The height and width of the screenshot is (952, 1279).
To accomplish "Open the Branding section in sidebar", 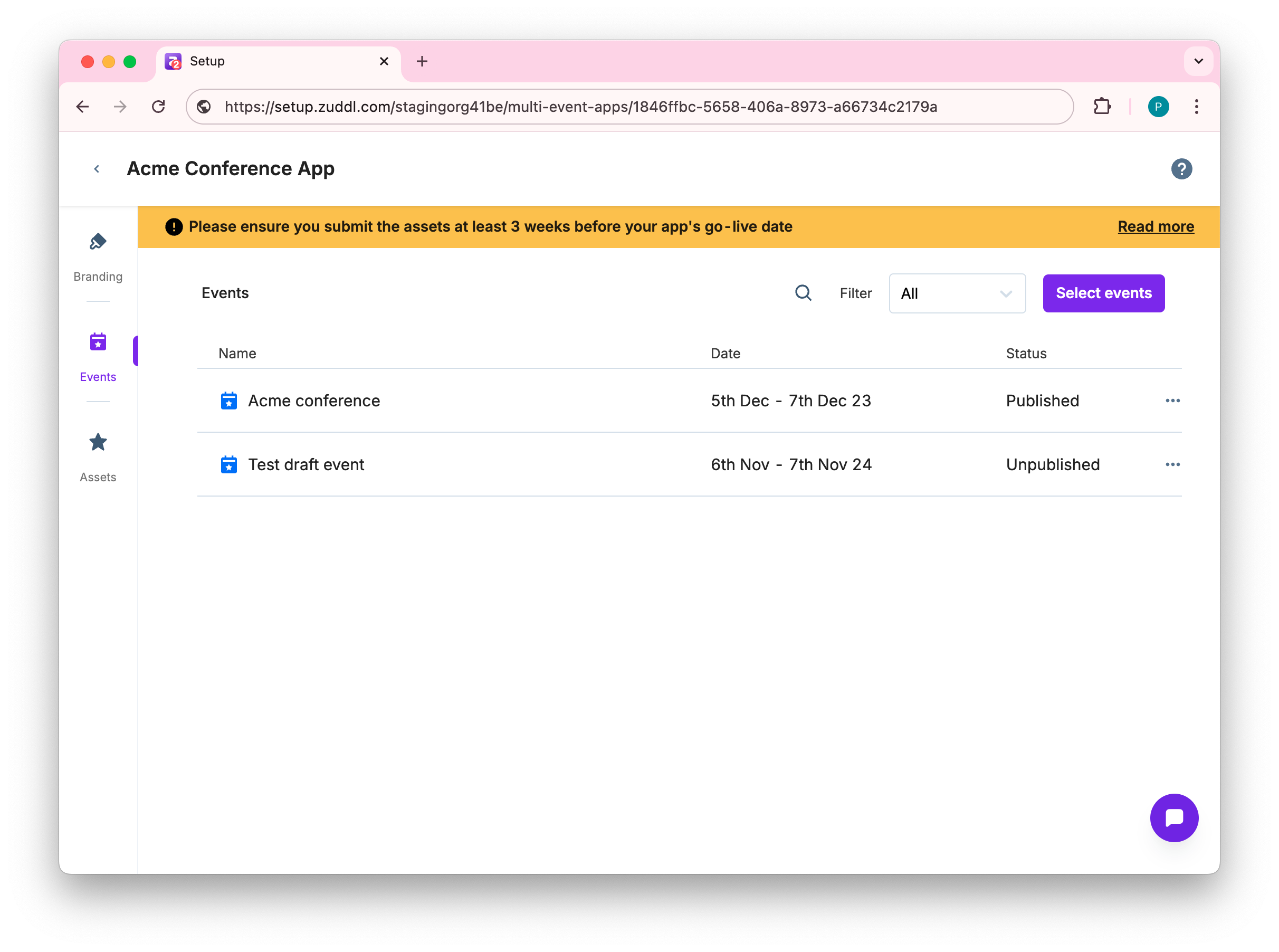I will [98, 255].
